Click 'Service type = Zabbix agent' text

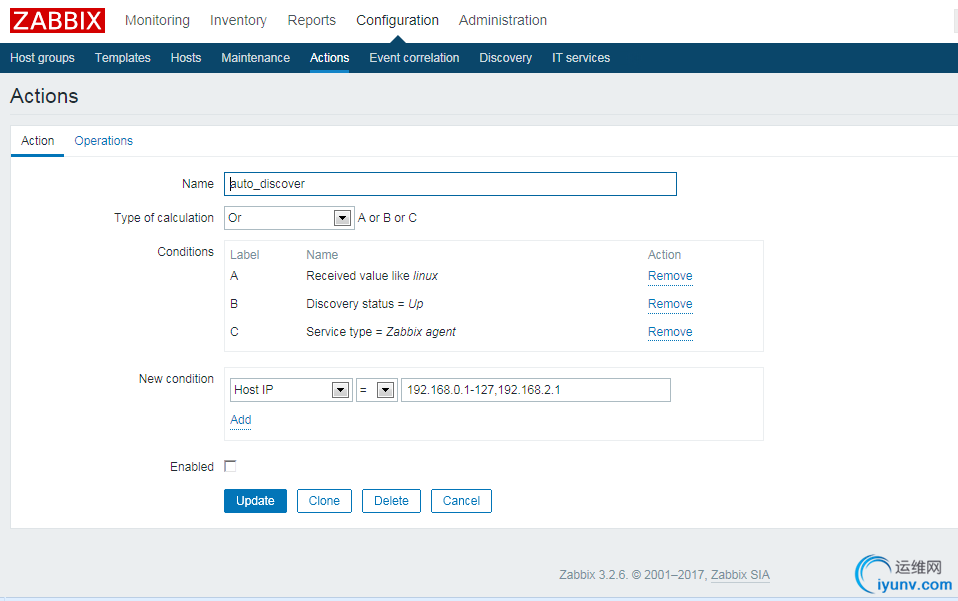coord(381,332)
